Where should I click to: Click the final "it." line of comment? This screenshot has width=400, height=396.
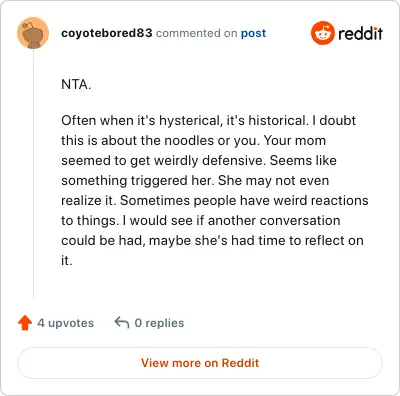point(67,260)
